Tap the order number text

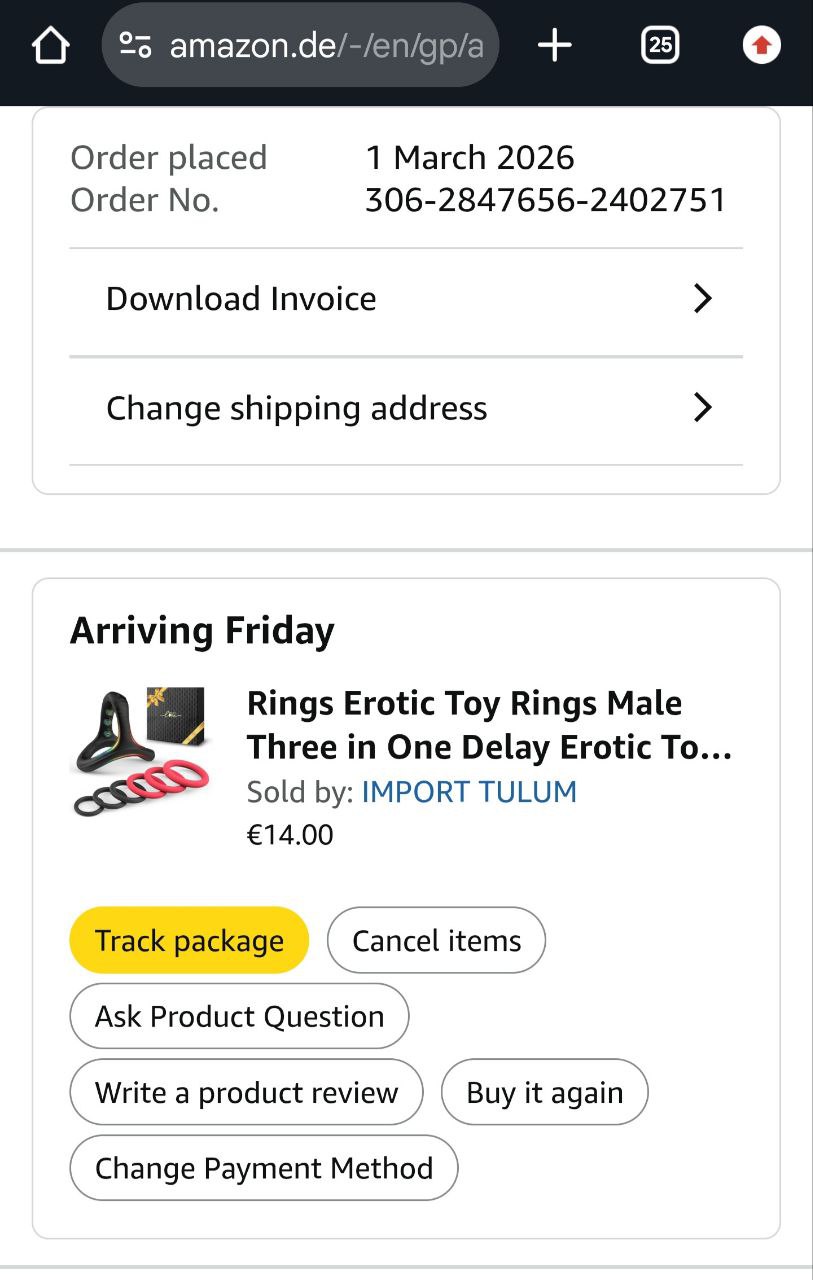(545, 200)
